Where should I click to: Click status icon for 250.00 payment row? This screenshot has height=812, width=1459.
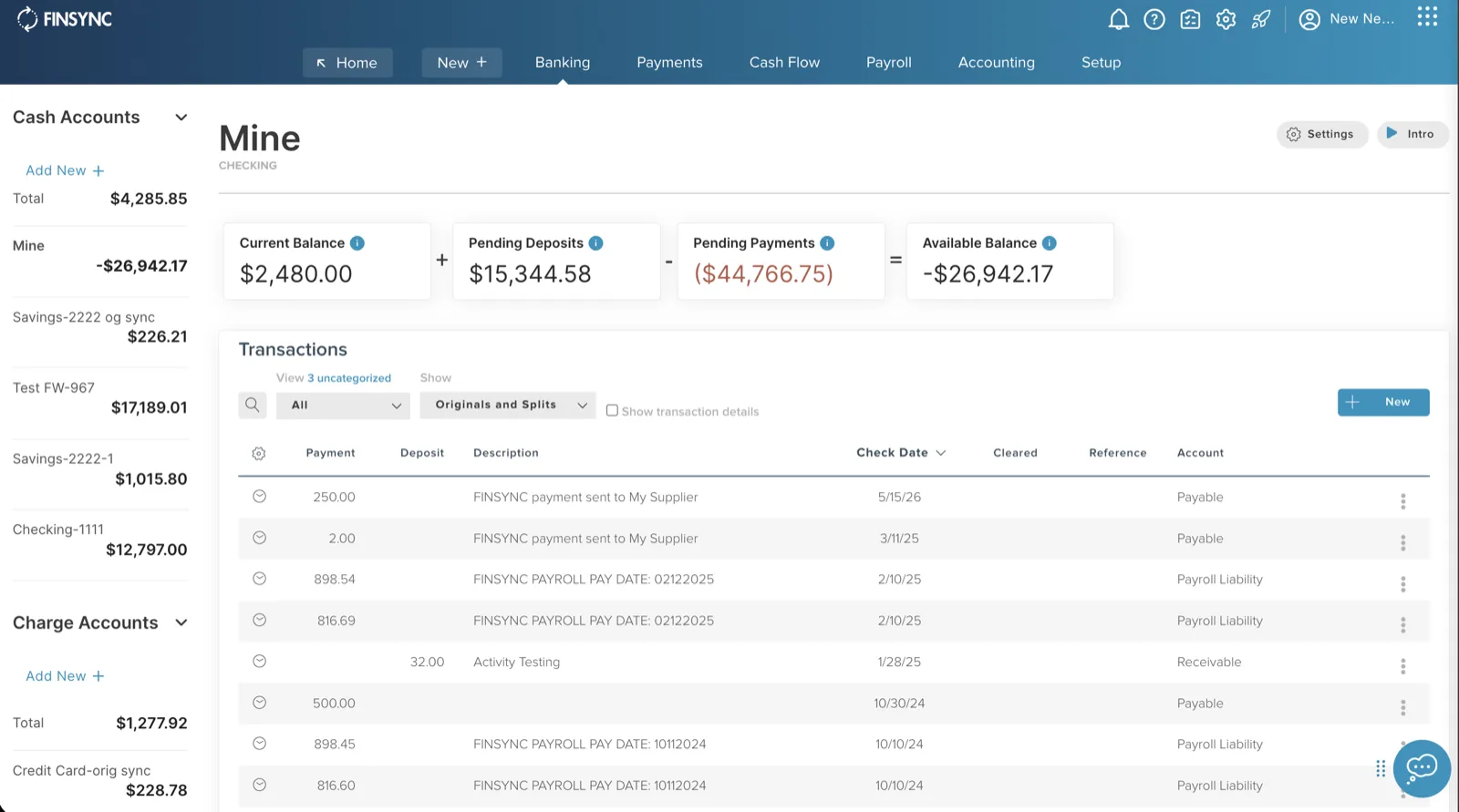coord(260,497)
